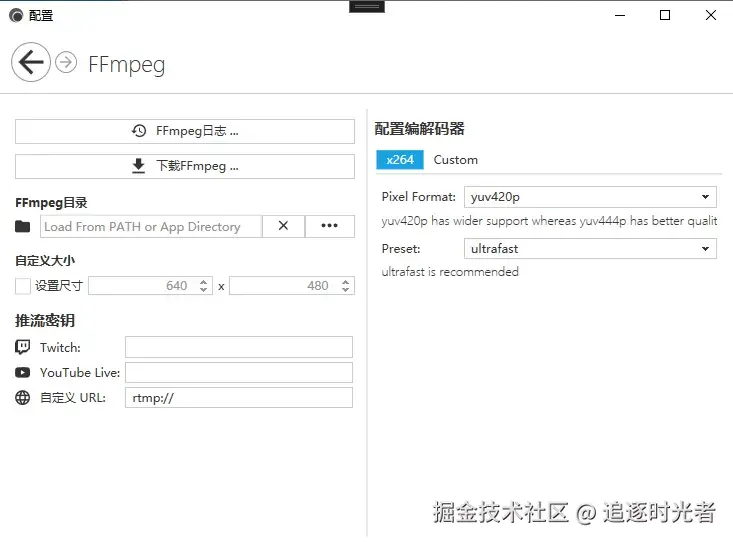This screenshot has width=733, height=542.
Task: Maximize the 配置 window
Action: pyautogui.click(x=665, y=15)
